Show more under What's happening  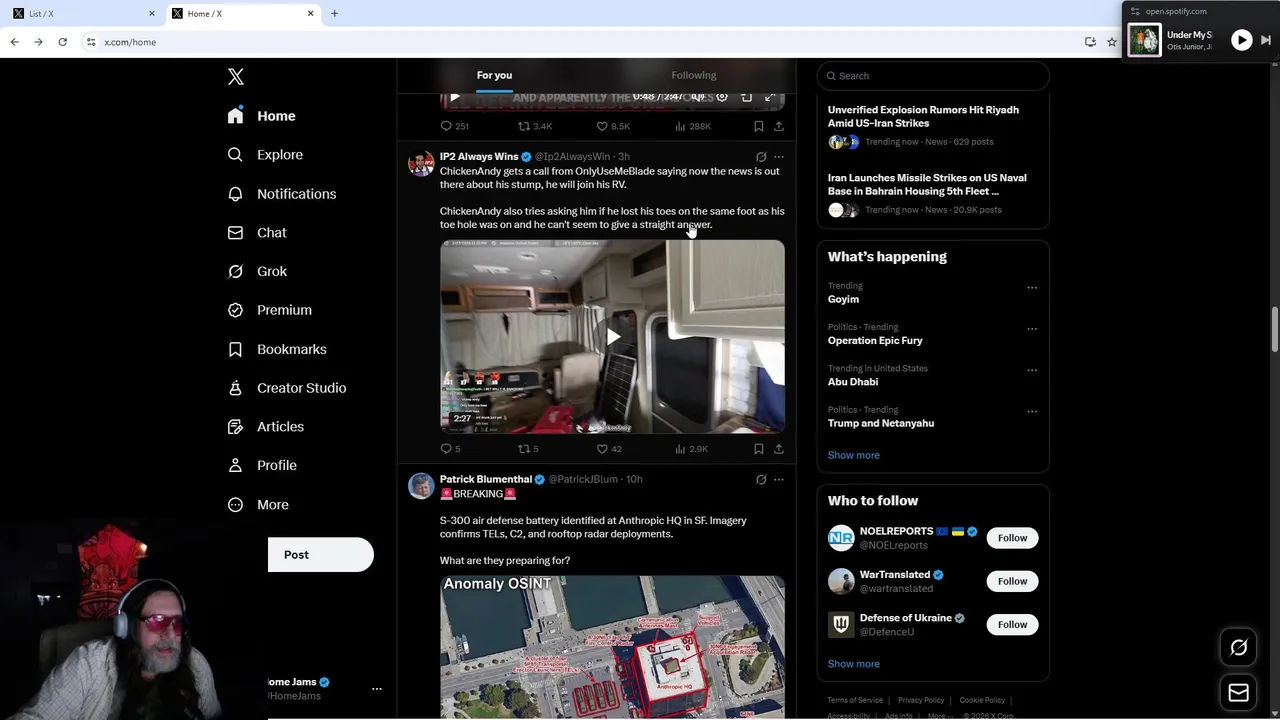coord(853,455)
